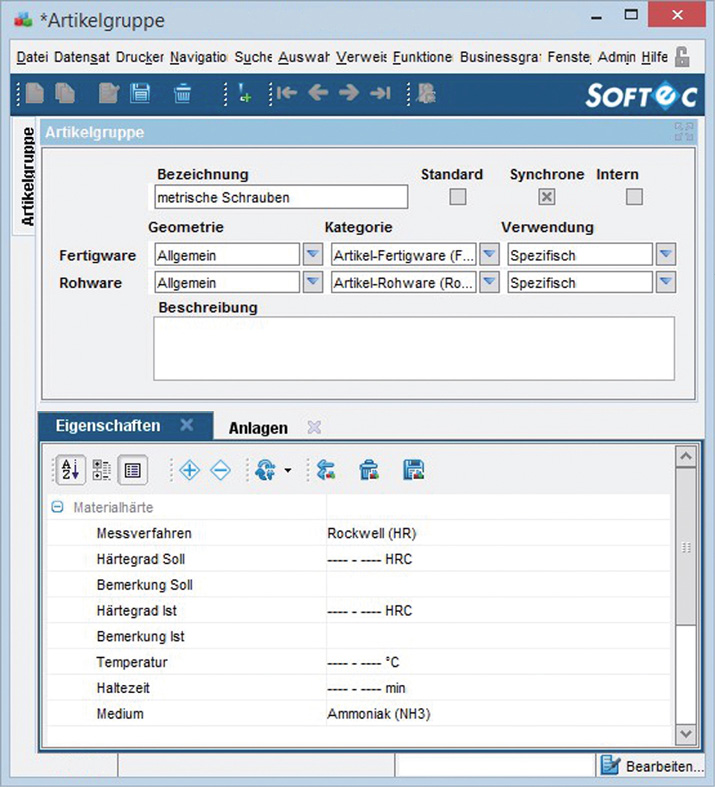The image size is (715, 787).
Task: Click the grayed user icon in the main toolbar
Action: (425, 93)
